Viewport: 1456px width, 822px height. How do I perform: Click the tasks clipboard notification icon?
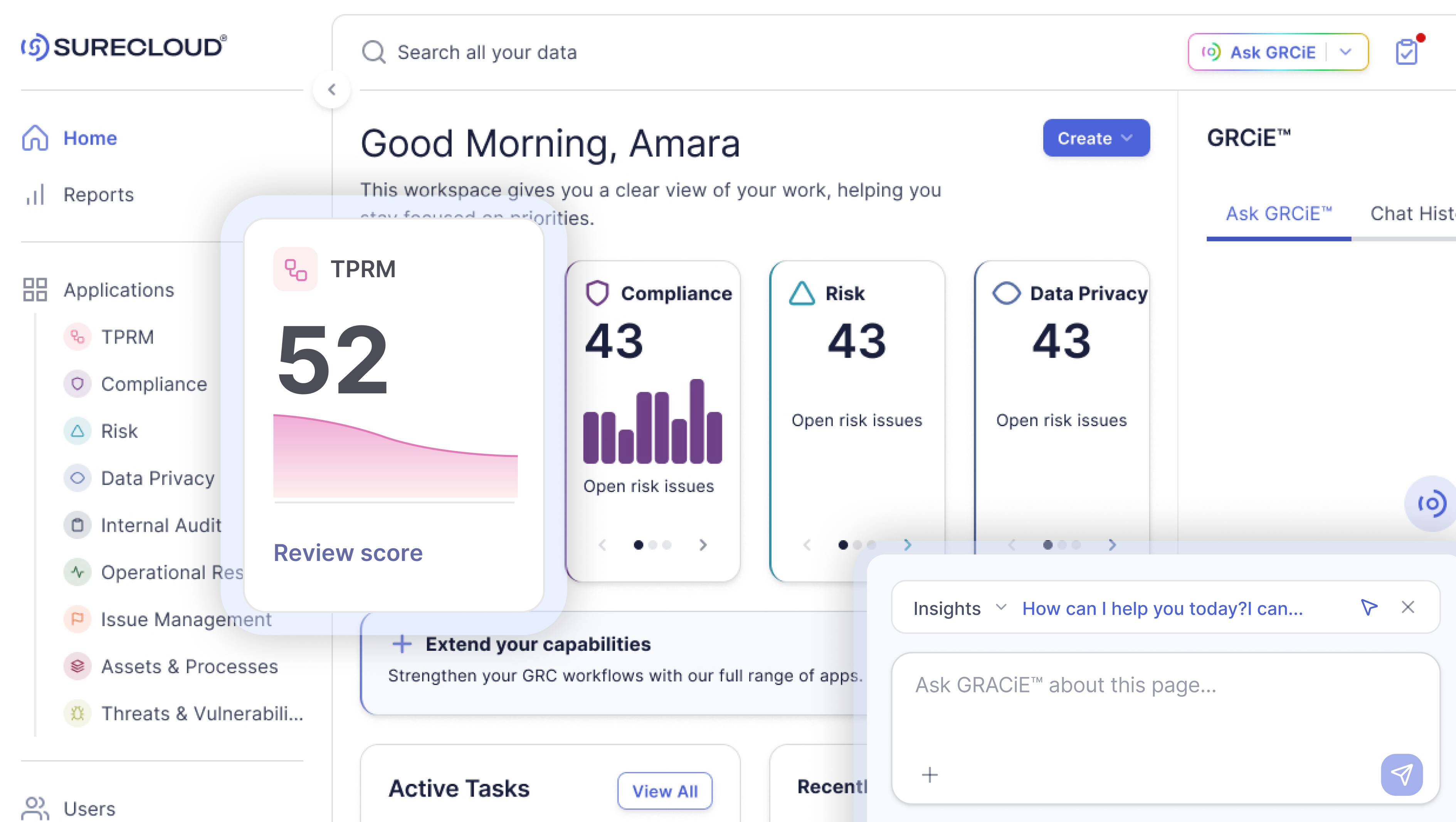(x=1406, y=52)
